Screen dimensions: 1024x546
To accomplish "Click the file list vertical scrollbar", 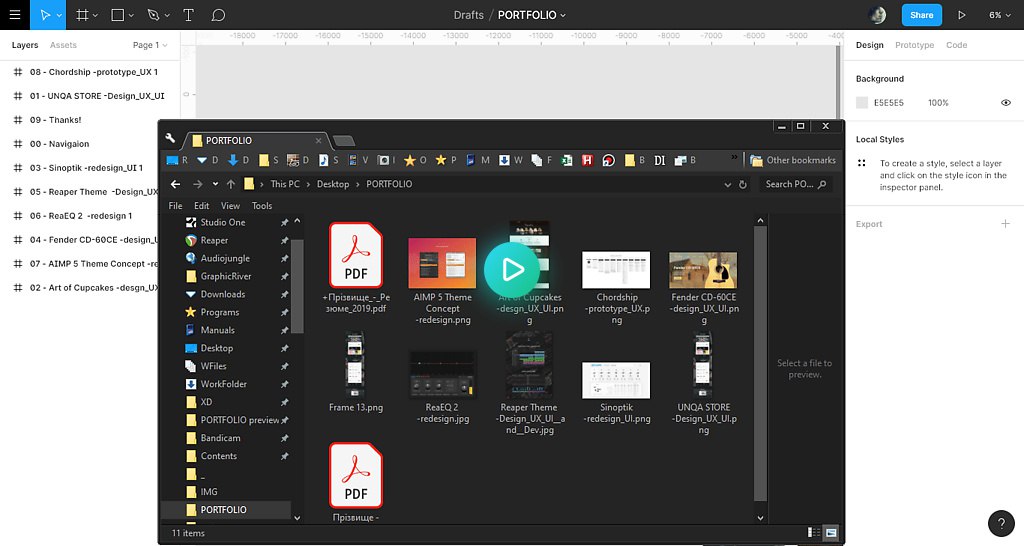I will pos(760,366).
